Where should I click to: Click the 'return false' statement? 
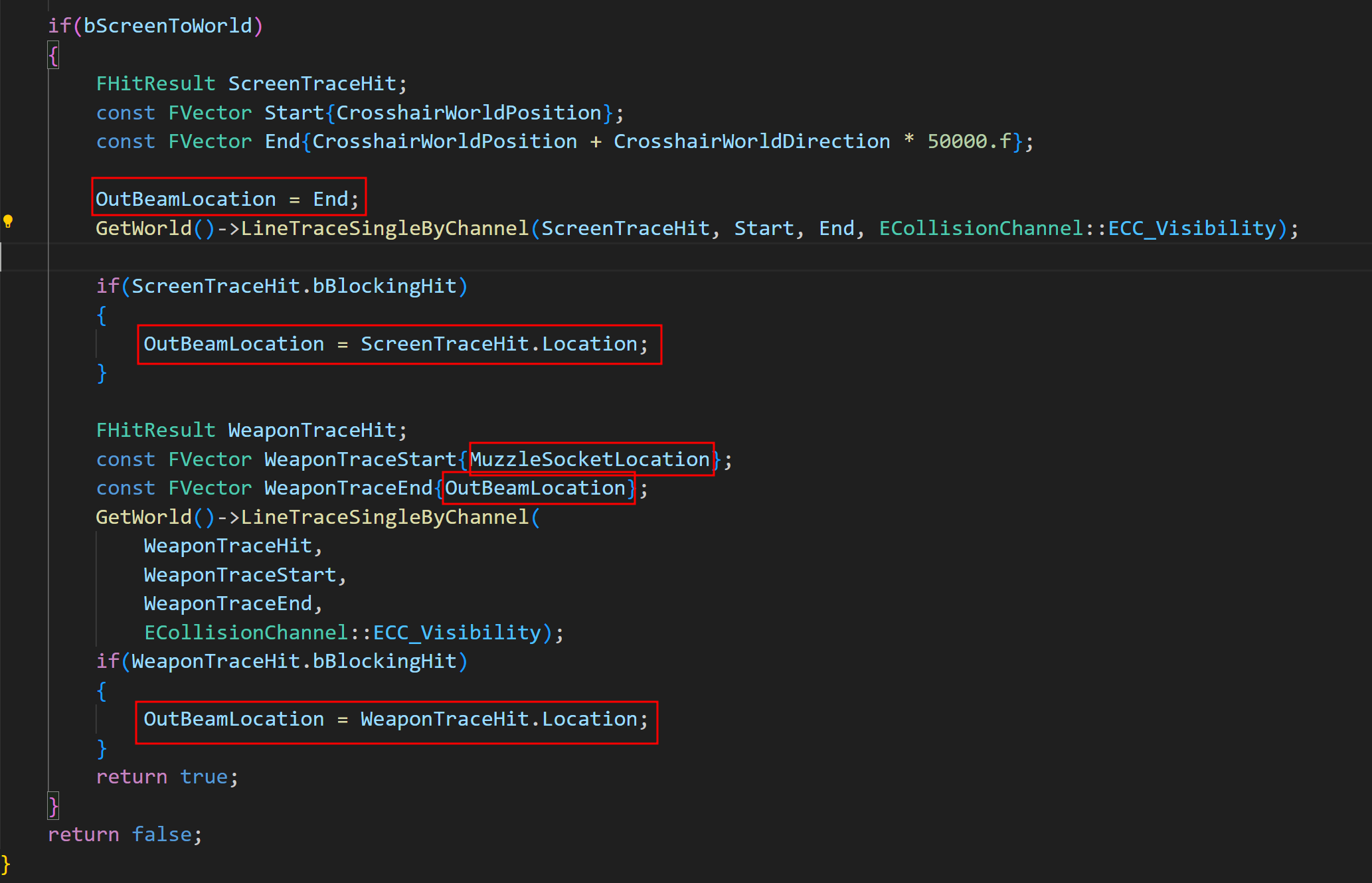pyautogui.click(x=124, y=835)
